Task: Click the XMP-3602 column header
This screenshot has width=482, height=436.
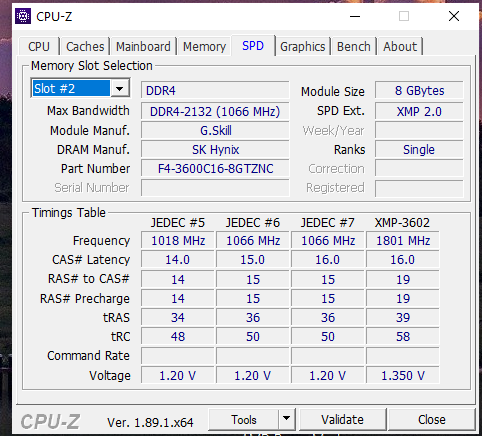Action: tap(402, 222)
